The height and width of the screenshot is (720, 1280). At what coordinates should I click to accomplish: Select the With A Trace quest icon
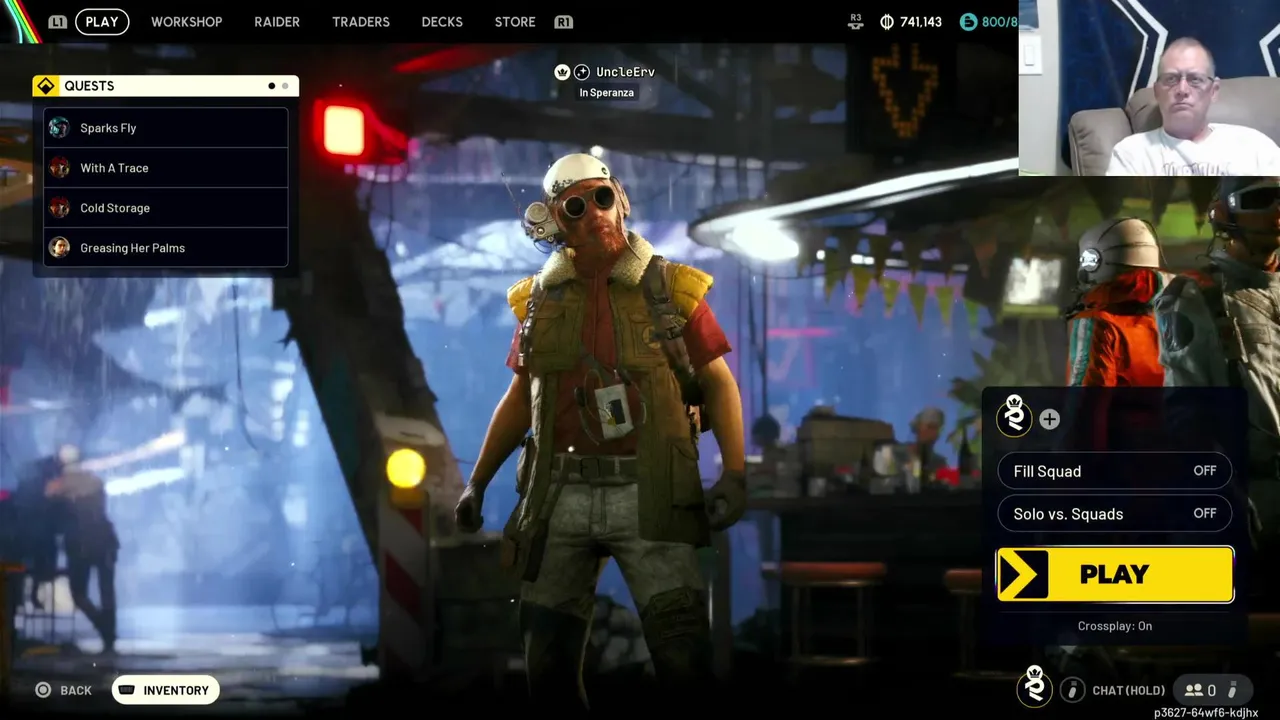tap(59, 168)
